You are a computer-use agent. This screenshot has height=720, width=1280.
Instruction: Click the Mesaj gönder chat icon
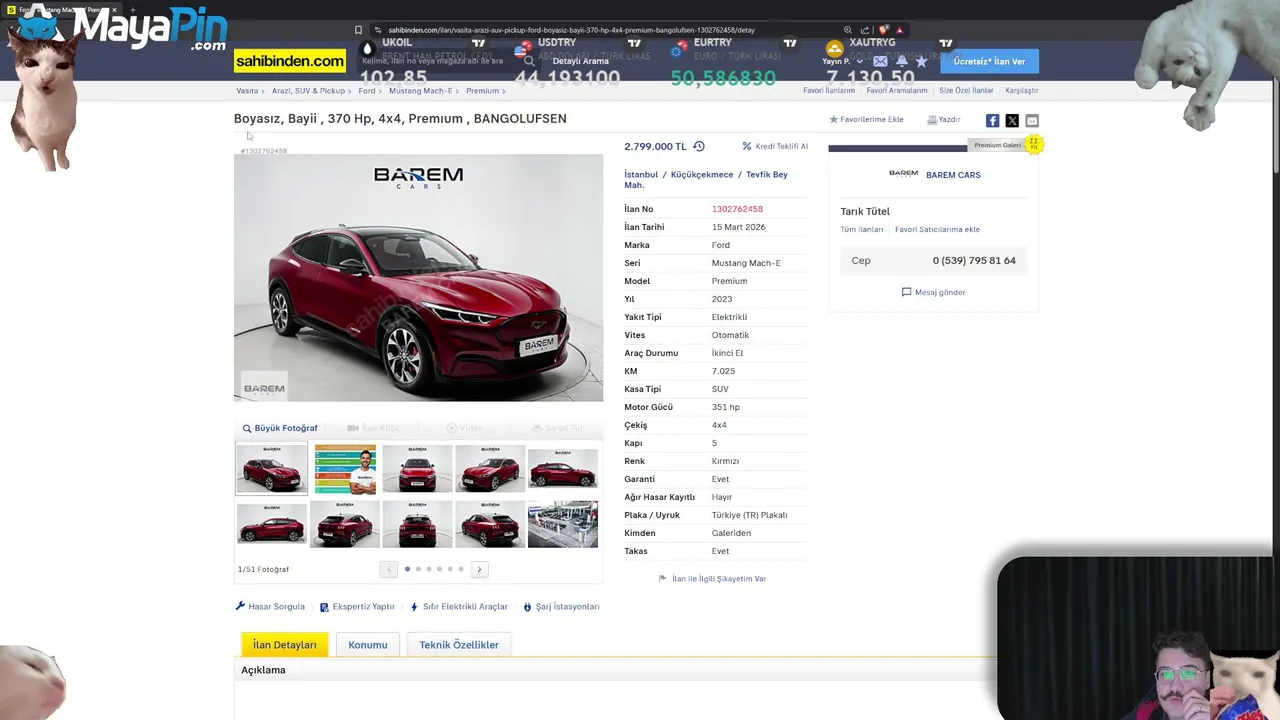click(906, 292)
